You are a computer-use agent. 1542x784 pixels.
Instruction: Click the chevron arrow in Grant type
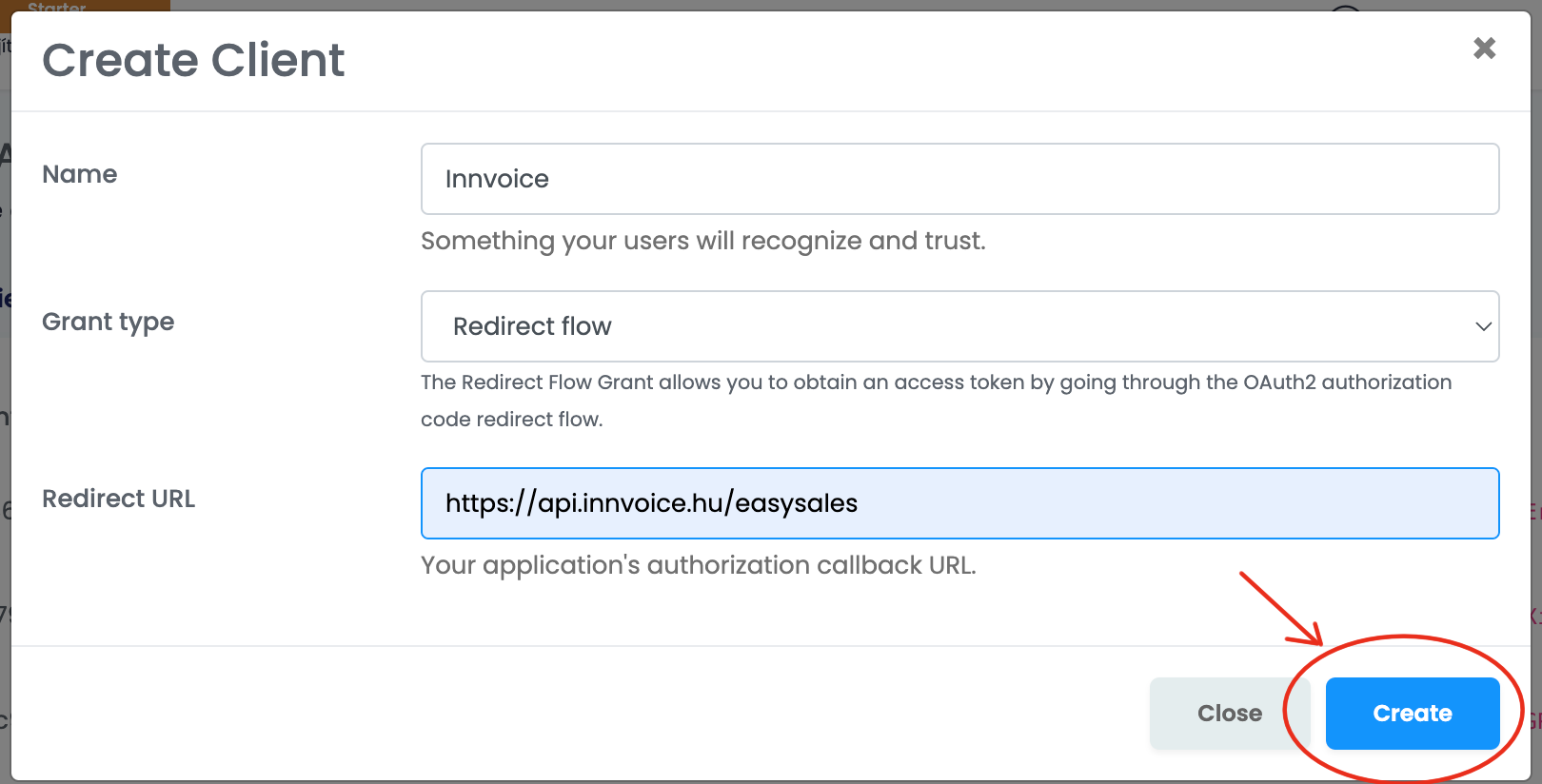pyautogui.click(x=1483, y=326)
